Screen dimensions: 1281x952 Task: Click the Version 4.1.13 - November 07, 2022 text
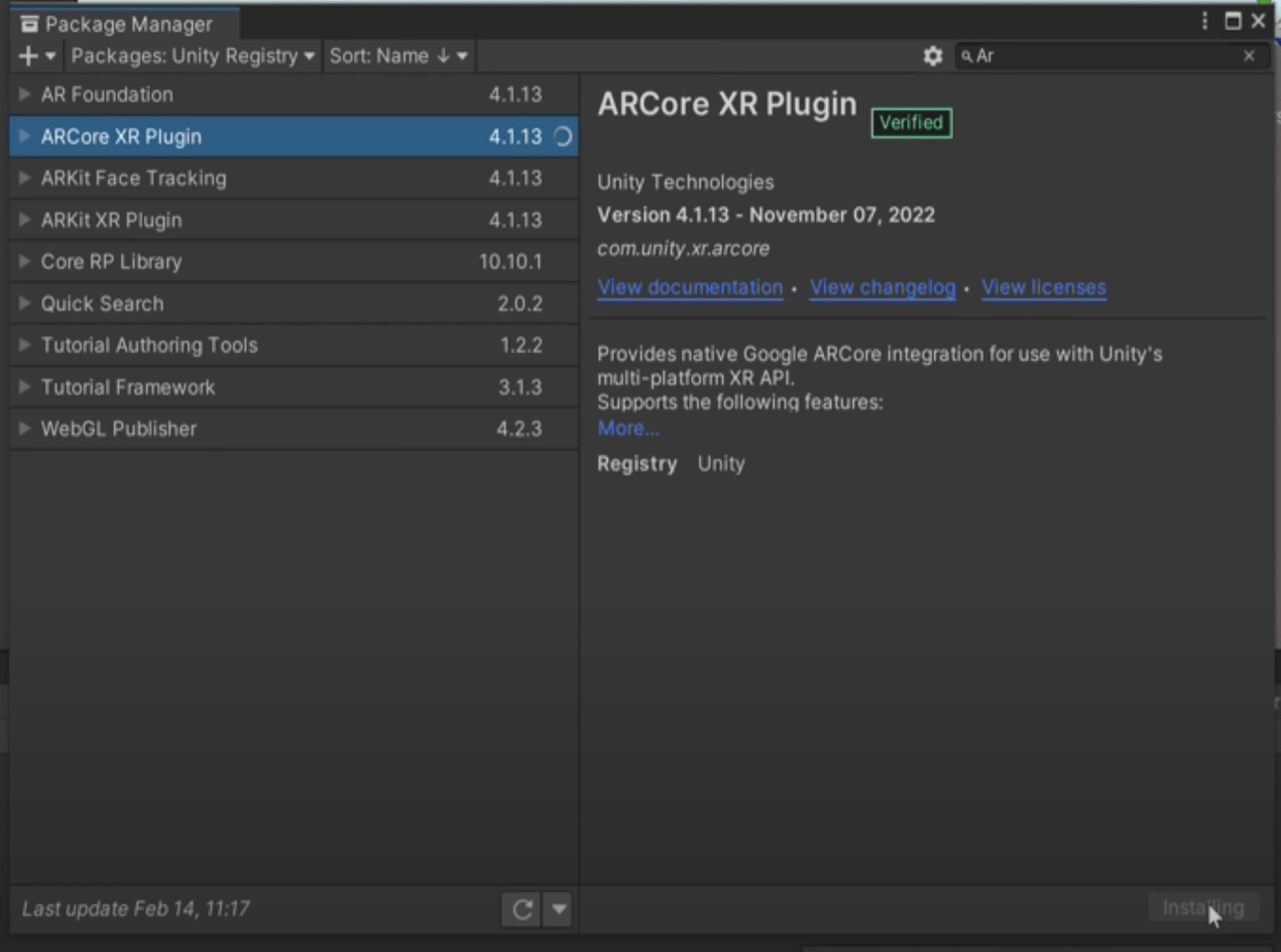click(x=765, y=215)
